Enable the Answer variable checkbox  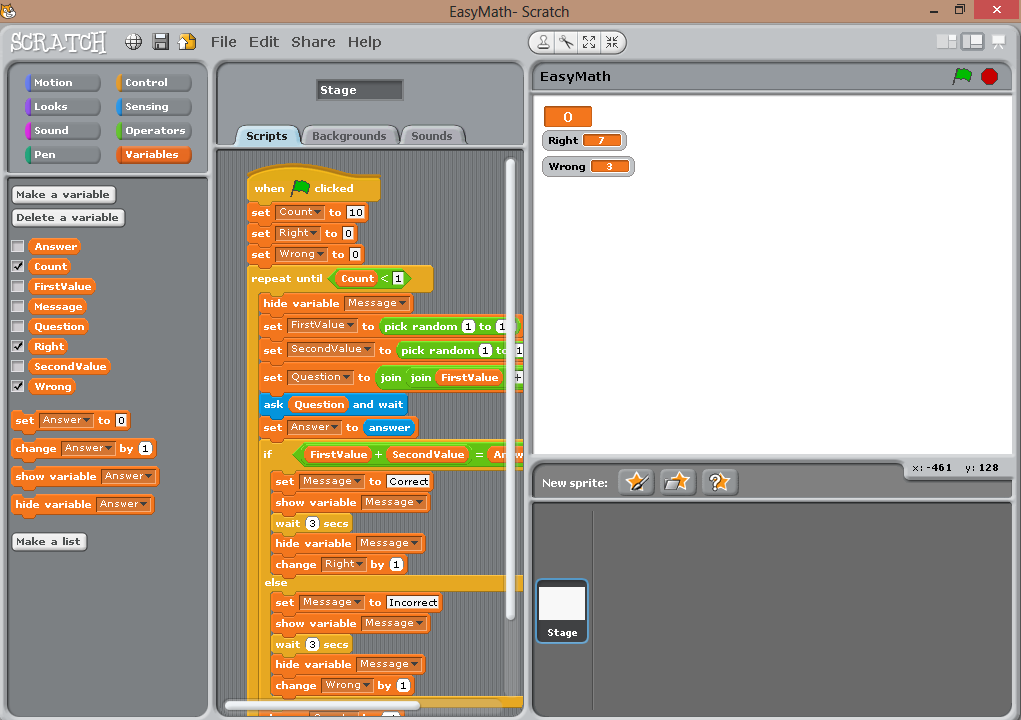tap(18, 247)
